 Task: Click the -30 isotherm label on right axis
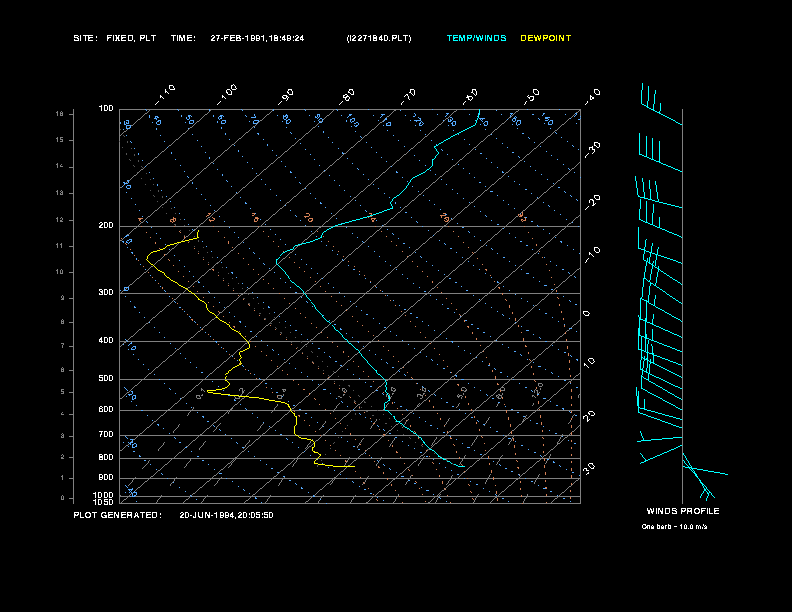(x=592, y=149)
